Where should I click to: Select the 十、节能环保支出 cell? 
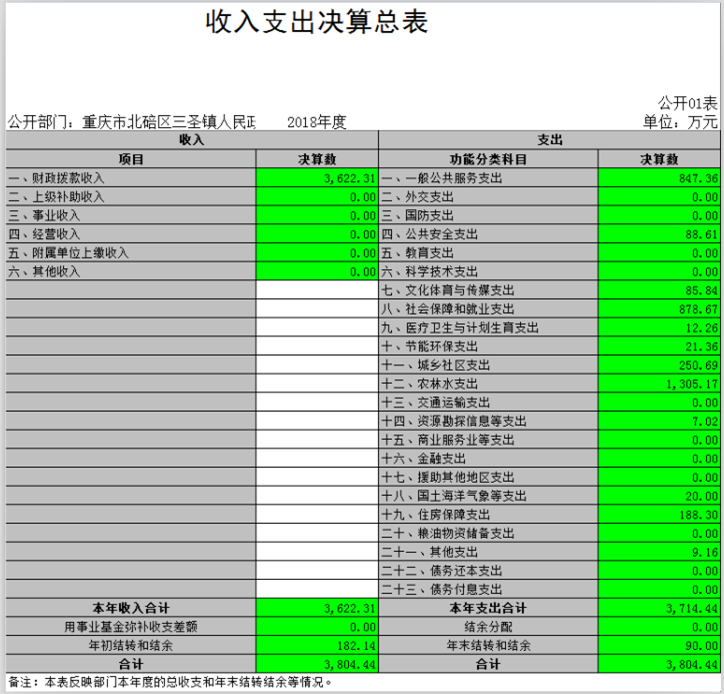(488, 346)
